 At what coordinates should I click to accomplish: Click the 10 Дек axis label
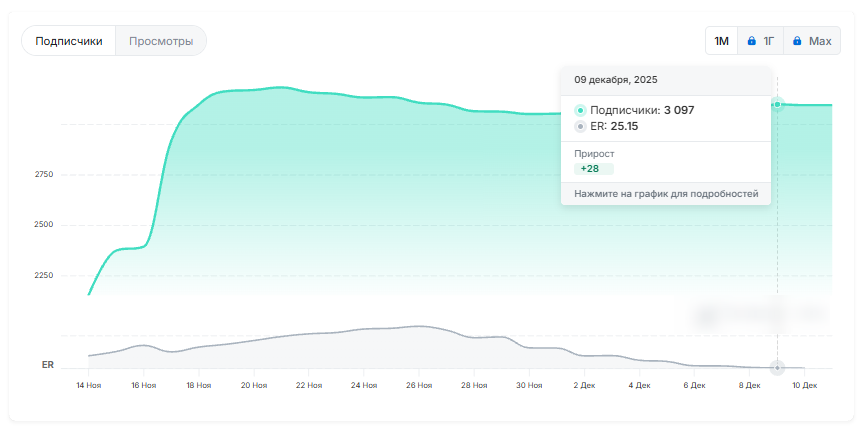point(805,384)
